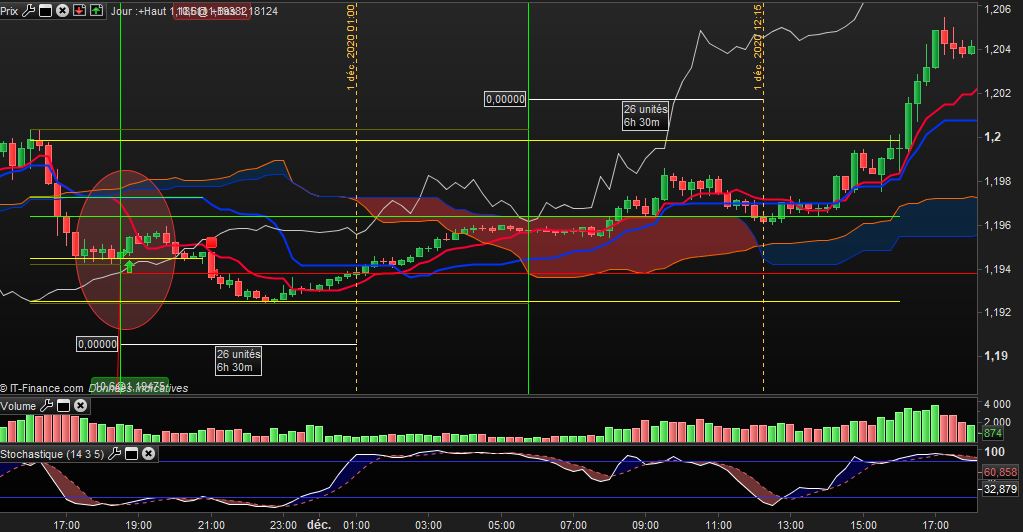The height and width of the screenshot is (532, 1023).
Task: Click the red down-arrow icon in Prix header
Action: click(78, 11)
